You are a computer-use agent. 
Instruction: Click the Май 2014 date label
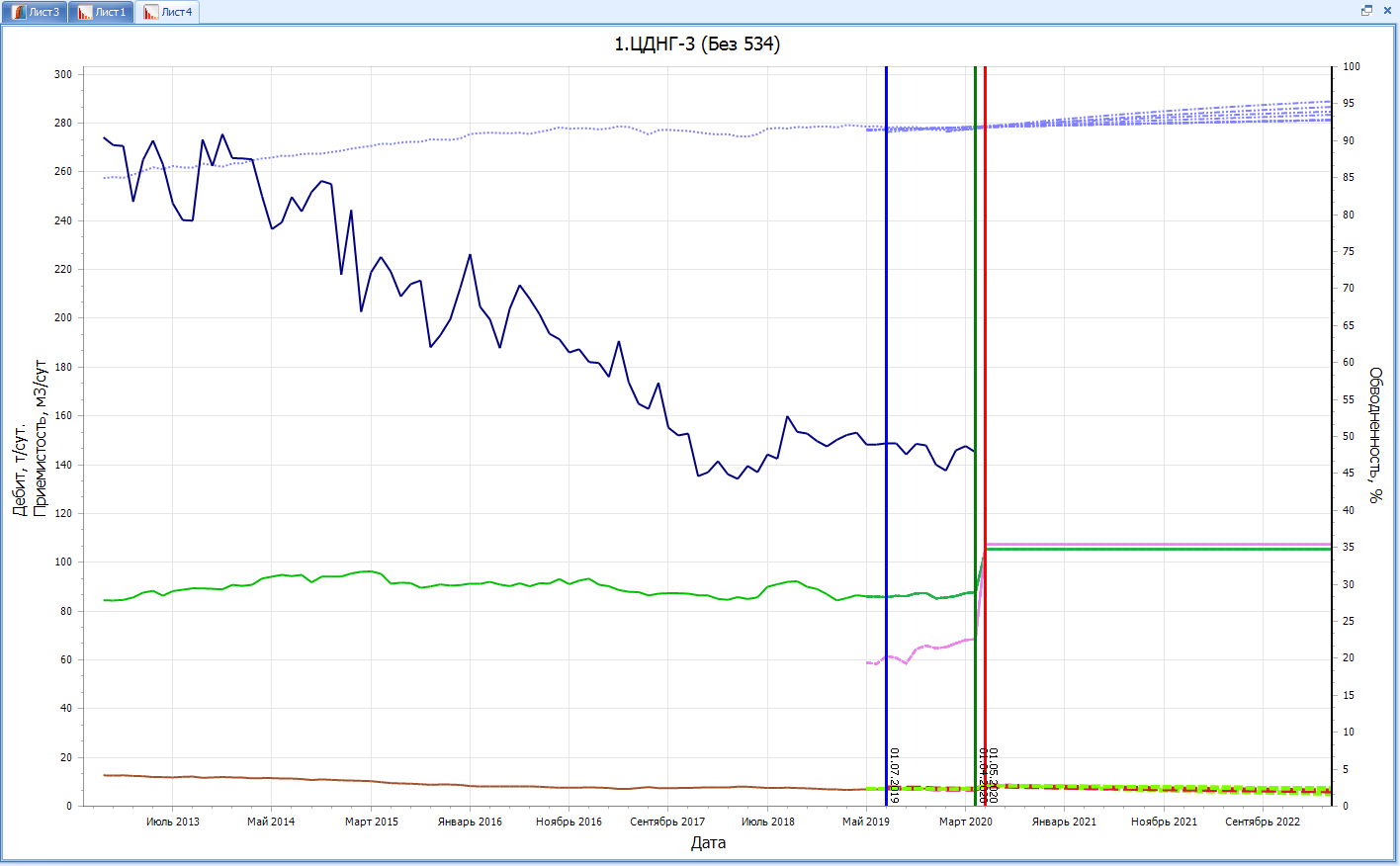pyautogui.click(x=271, y=822)
